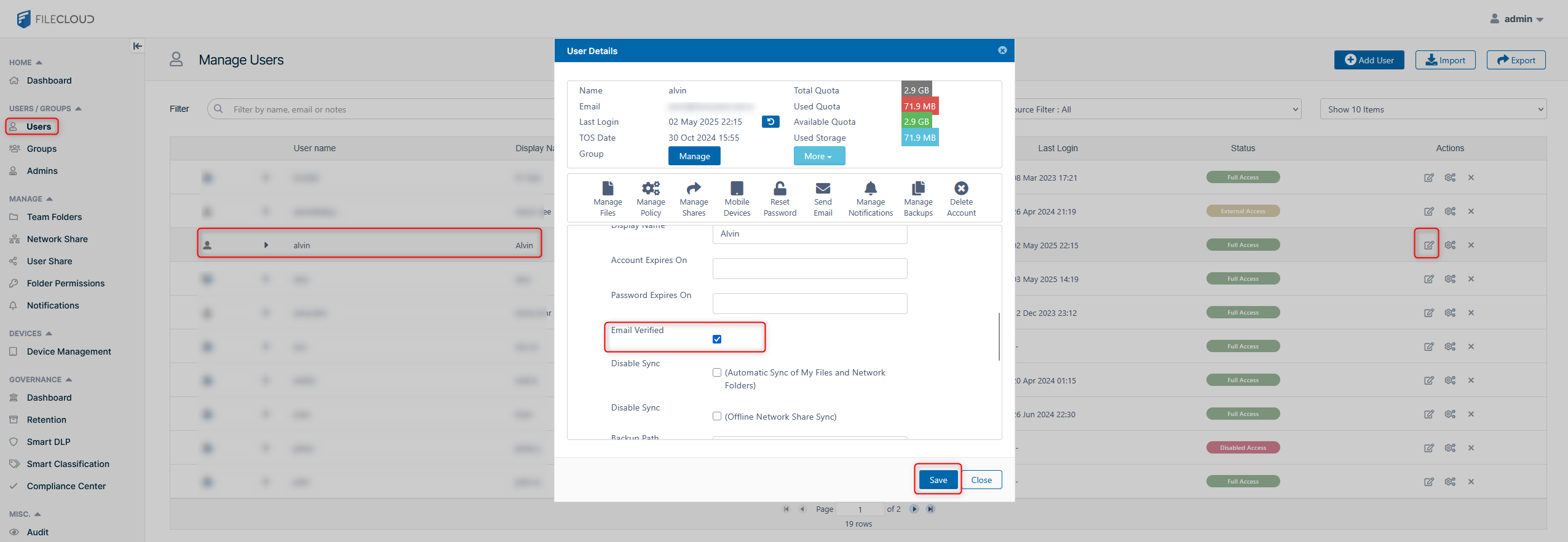Screen dimensions: 1568x542
Task: Click the user filter search field
Action: 381,109
